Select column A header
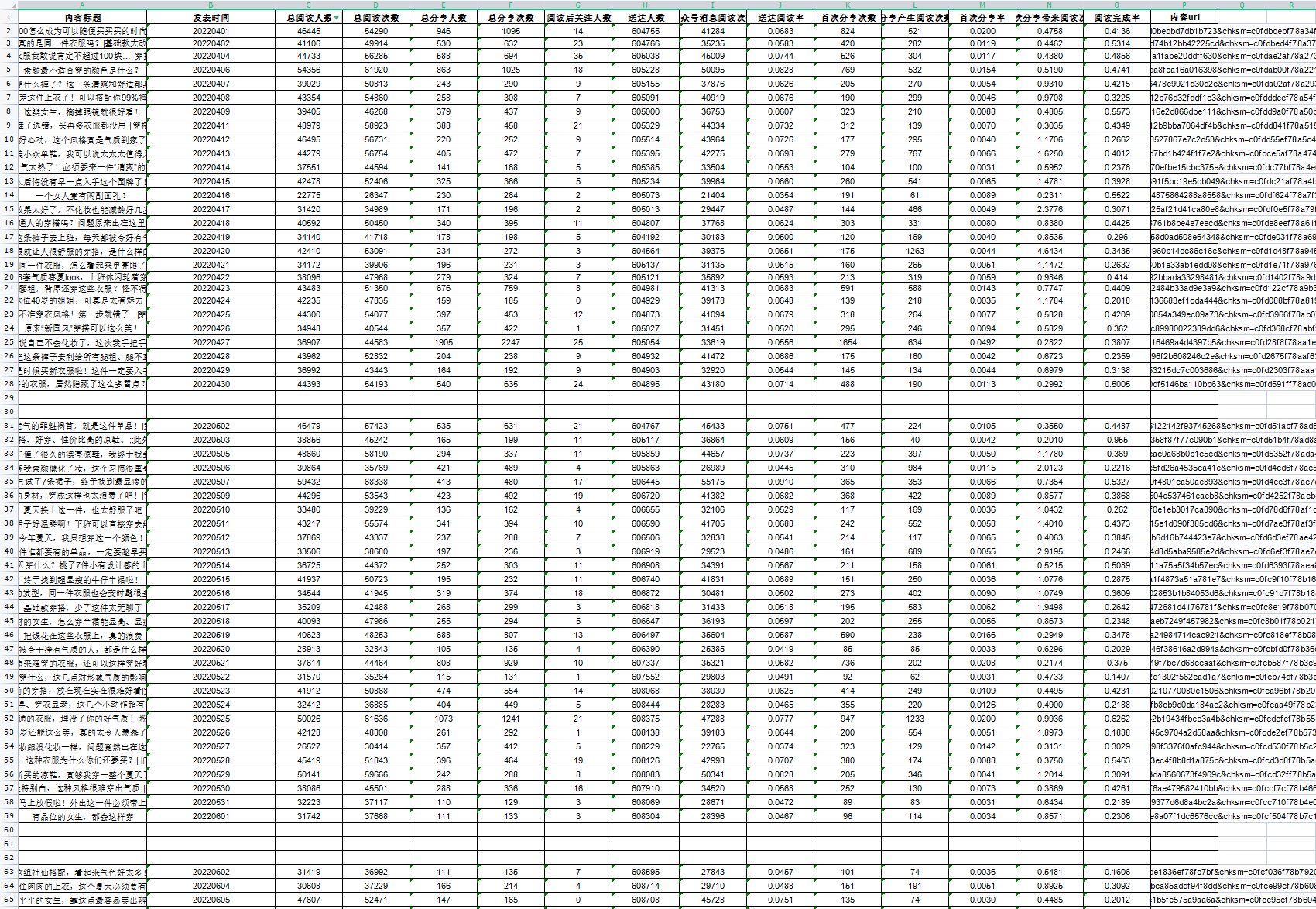This screenshot has width=1316, height=909. tap(82, 5)
